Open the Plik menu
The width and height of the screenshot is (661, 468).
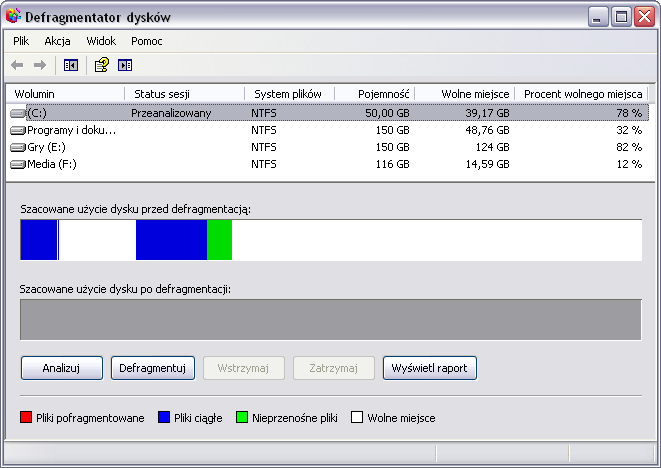[x=21, y=41]
